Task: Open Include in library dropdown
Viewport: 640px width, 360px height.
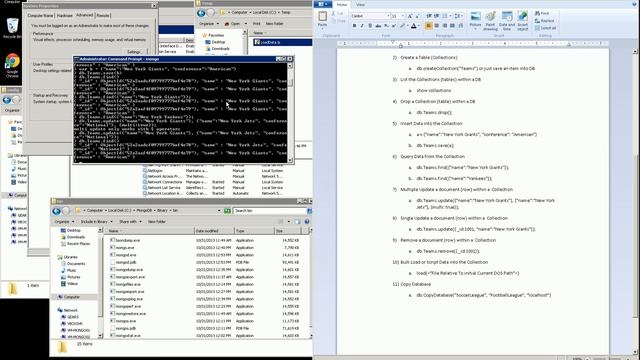Action: click(x=97, y=222)
